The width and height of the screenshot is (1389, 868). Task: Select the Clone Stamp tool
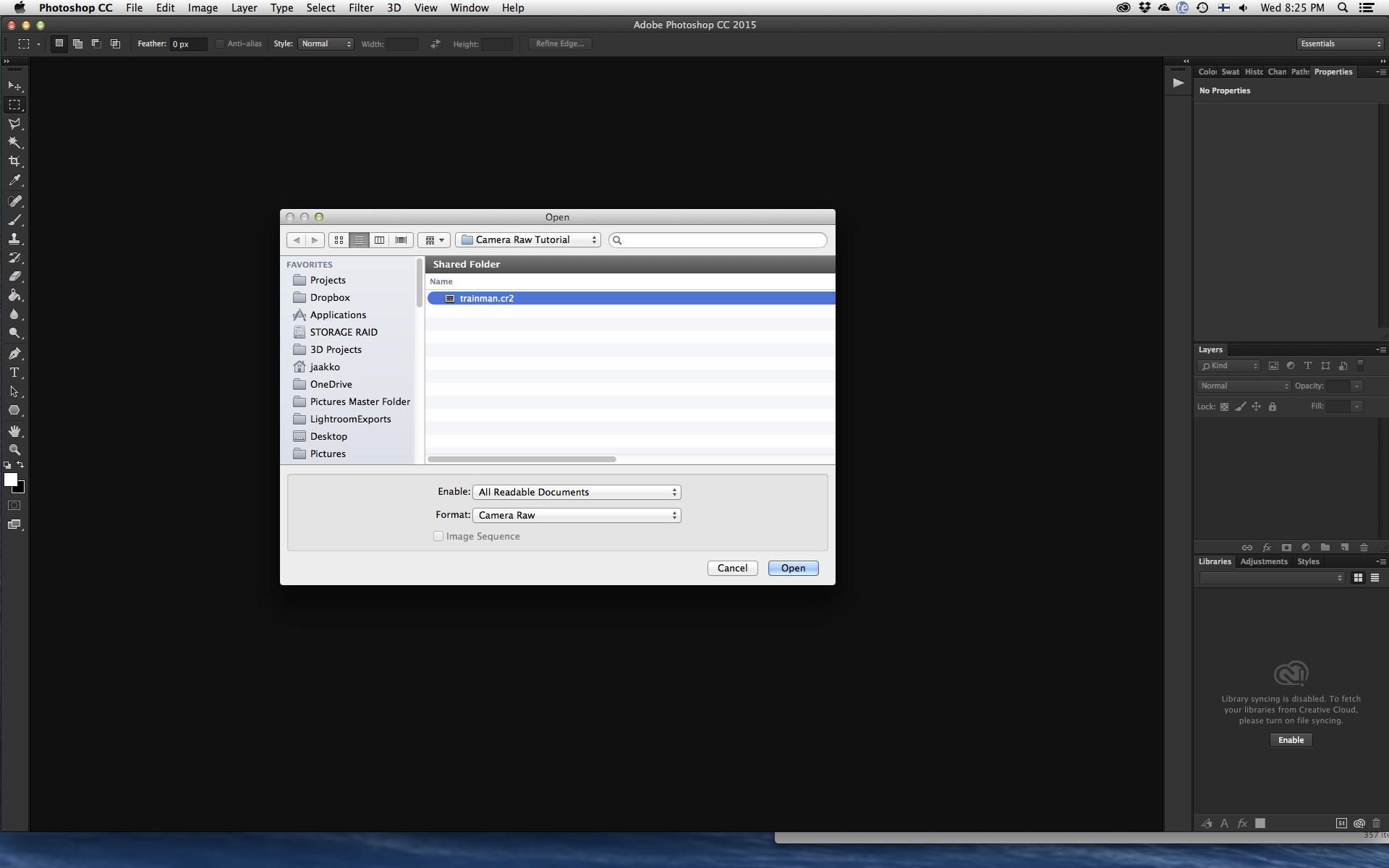click(14, 239)
